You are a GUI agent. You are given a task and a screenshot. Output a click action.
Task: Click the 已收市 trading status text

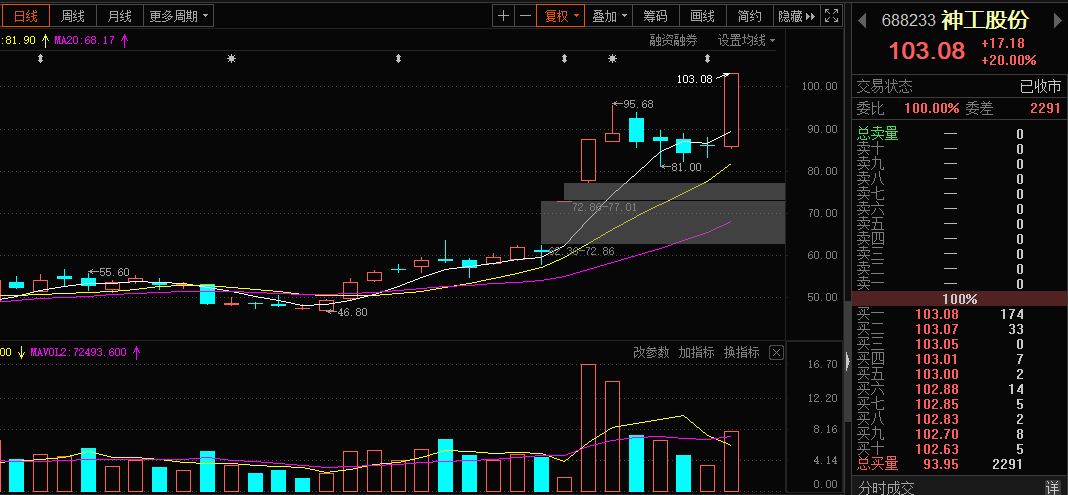(x=1040, y=86)
